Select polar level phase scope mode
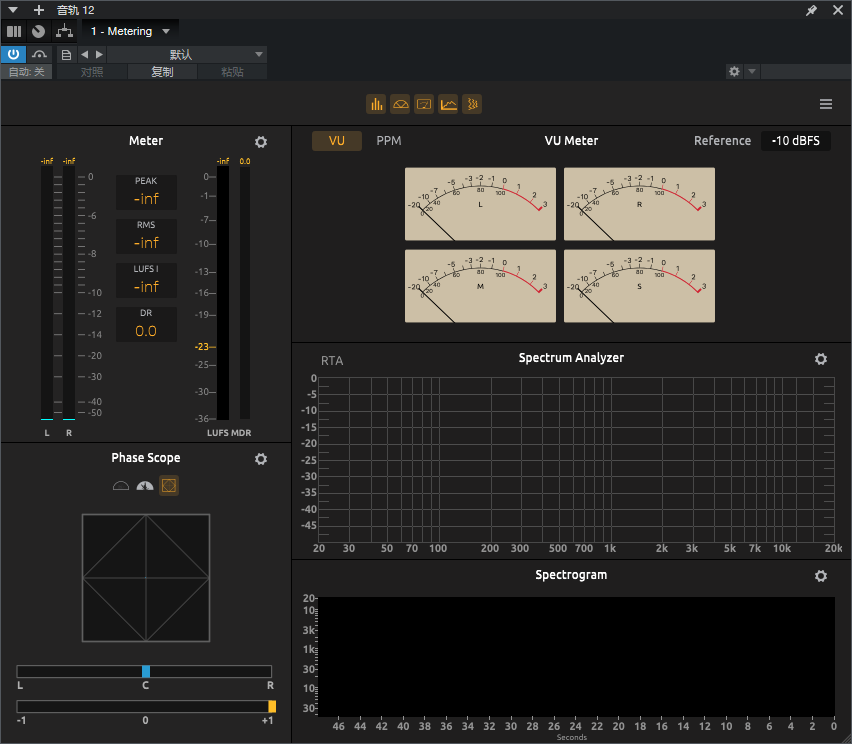This screenshot has height=744, width=852. click(145, 486)
